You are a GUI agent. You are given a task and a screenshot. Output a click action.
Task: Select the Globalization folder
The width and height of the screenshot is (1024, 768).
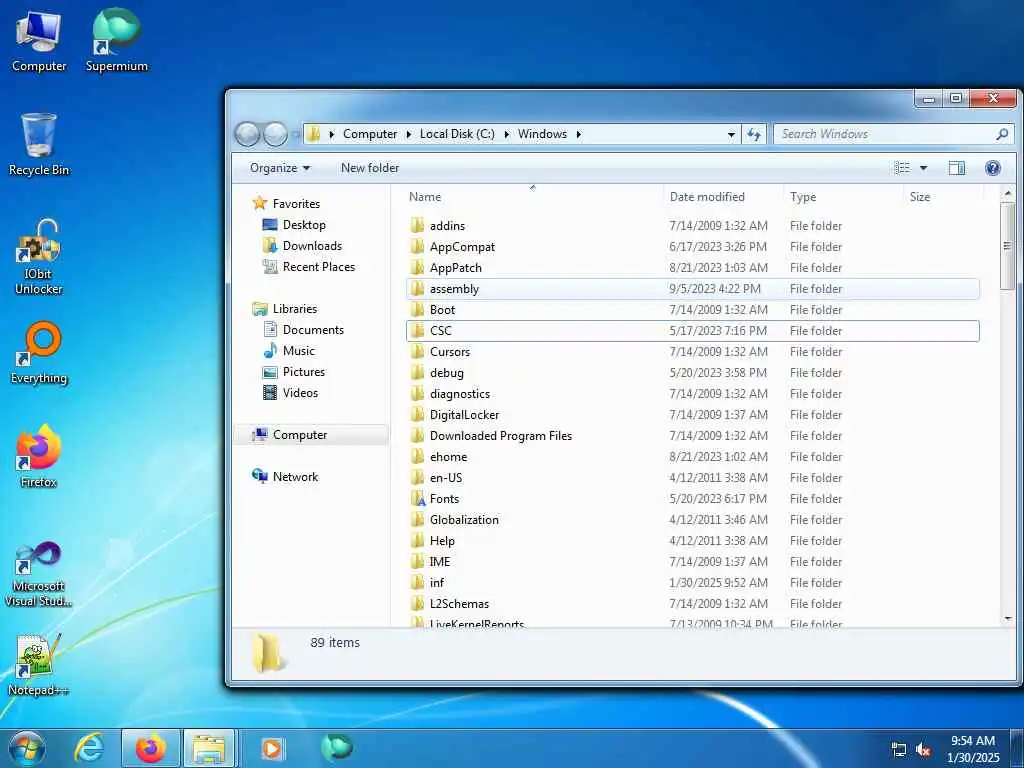[692, 520]
